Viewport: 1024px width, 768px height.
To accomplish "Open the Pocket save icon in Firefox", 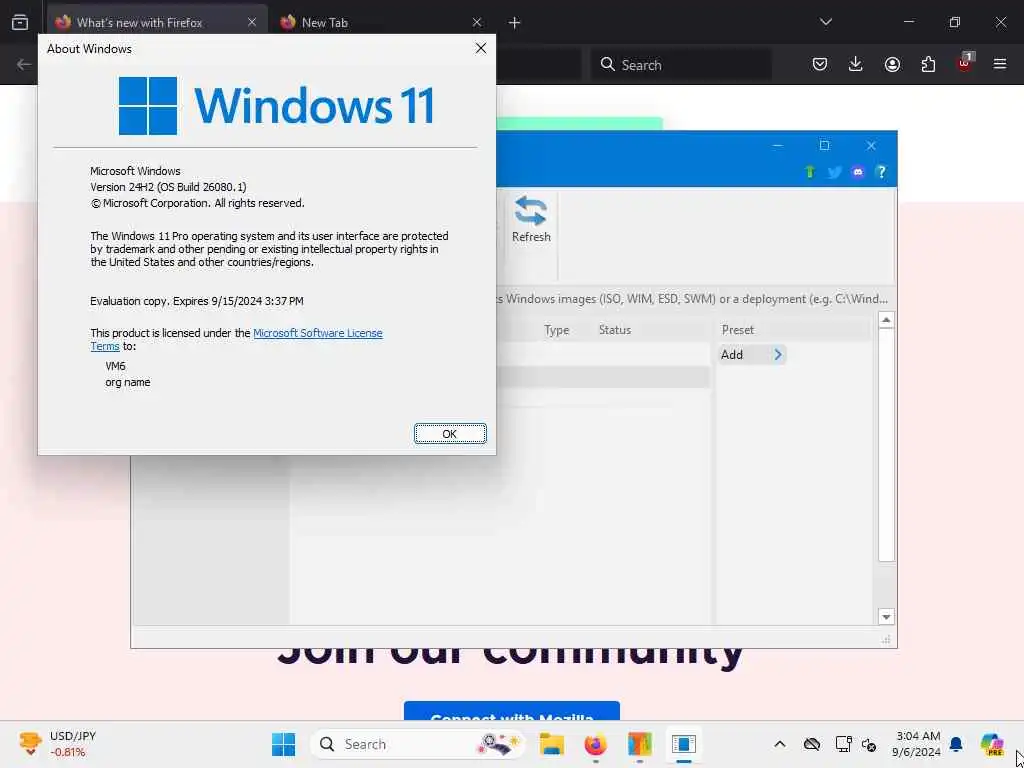I will pos(820,64).
